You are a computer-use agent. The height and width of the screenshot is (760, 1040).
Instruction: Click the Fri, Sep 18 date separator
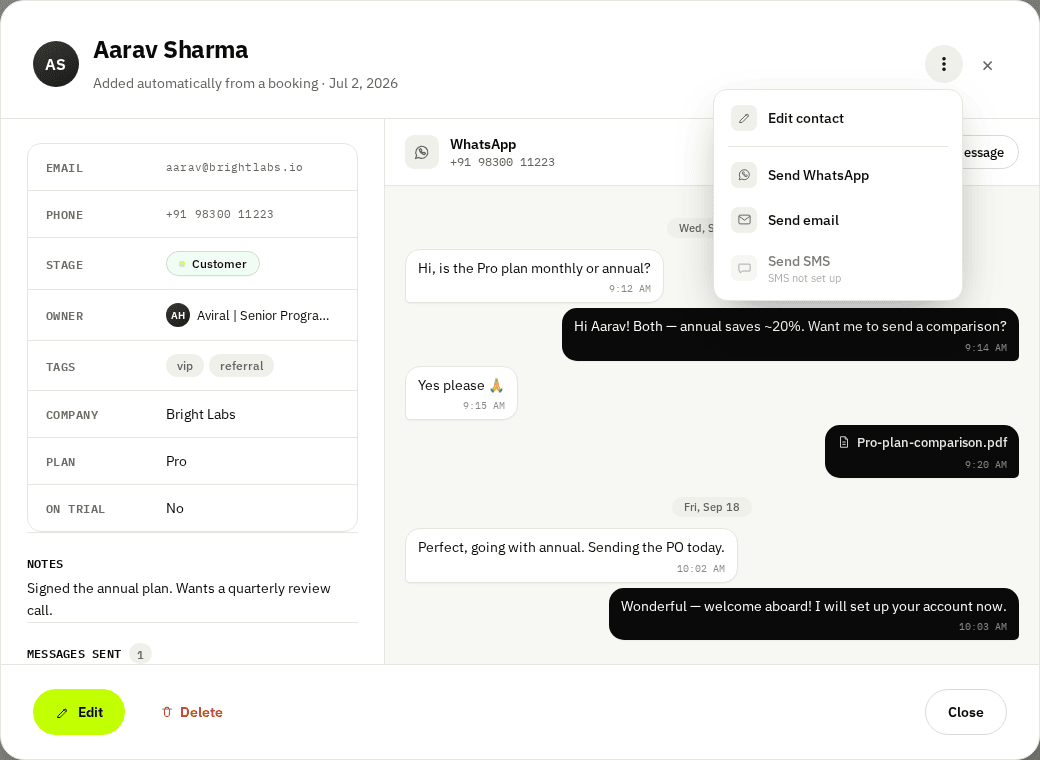click(x=711, y=507)
